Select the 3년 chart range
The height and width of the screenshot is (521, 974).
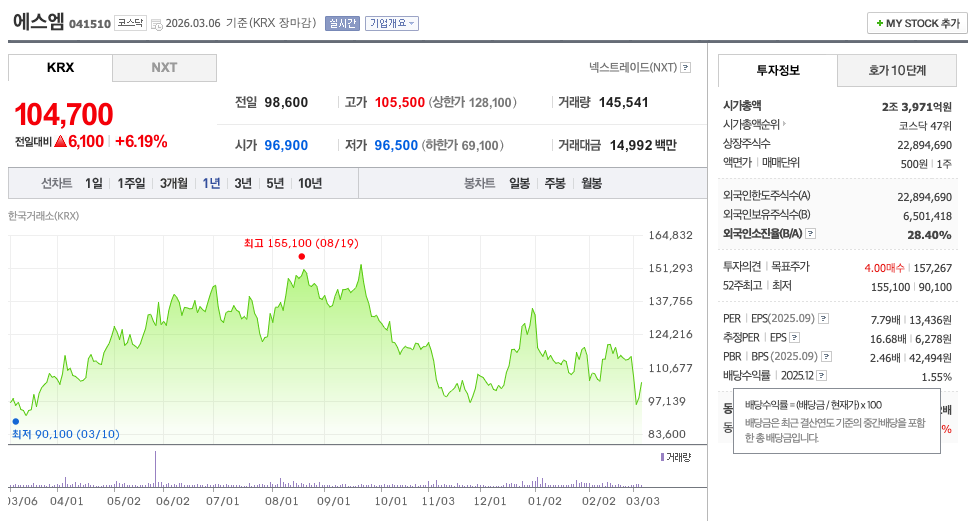(243, 183)
